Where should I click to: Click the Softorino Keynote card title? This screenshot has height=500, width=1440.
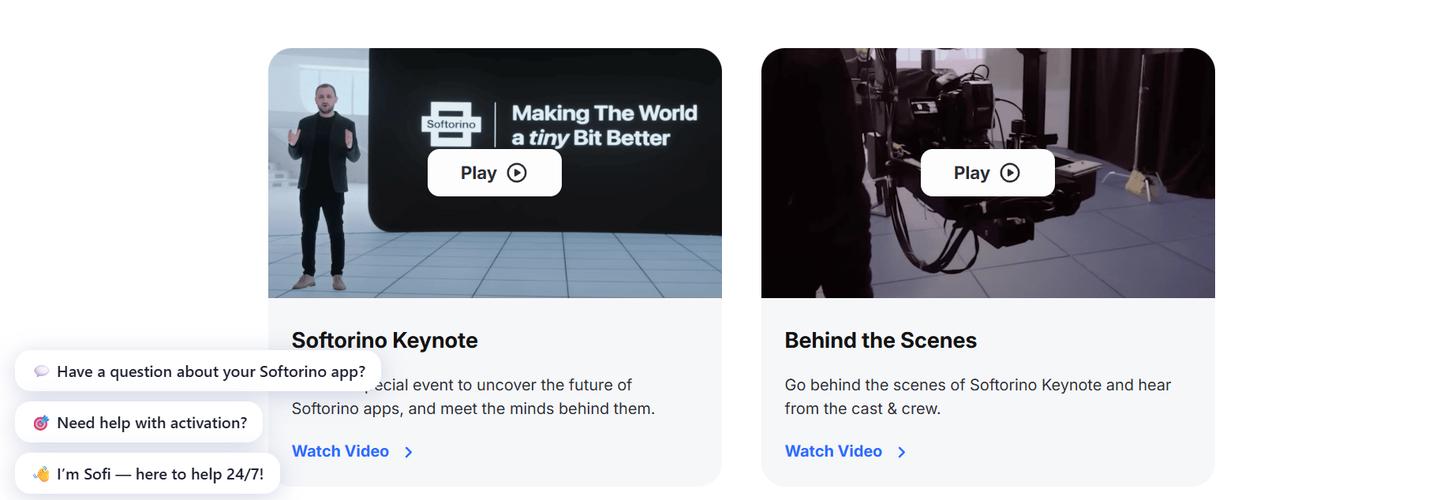point(384,340)
